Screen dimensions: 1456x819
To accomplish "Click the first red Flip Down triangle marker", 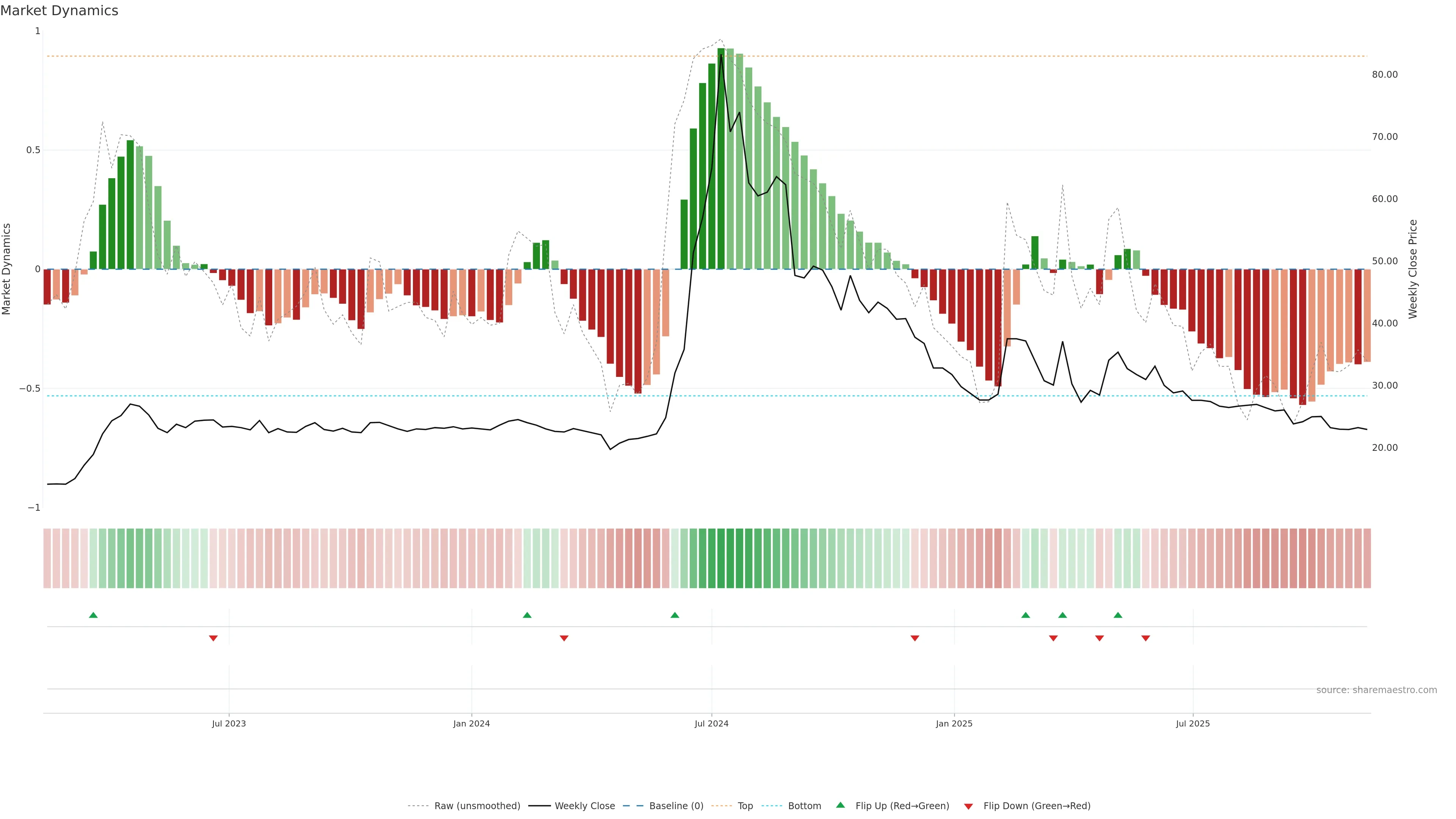I will point(213,638).
